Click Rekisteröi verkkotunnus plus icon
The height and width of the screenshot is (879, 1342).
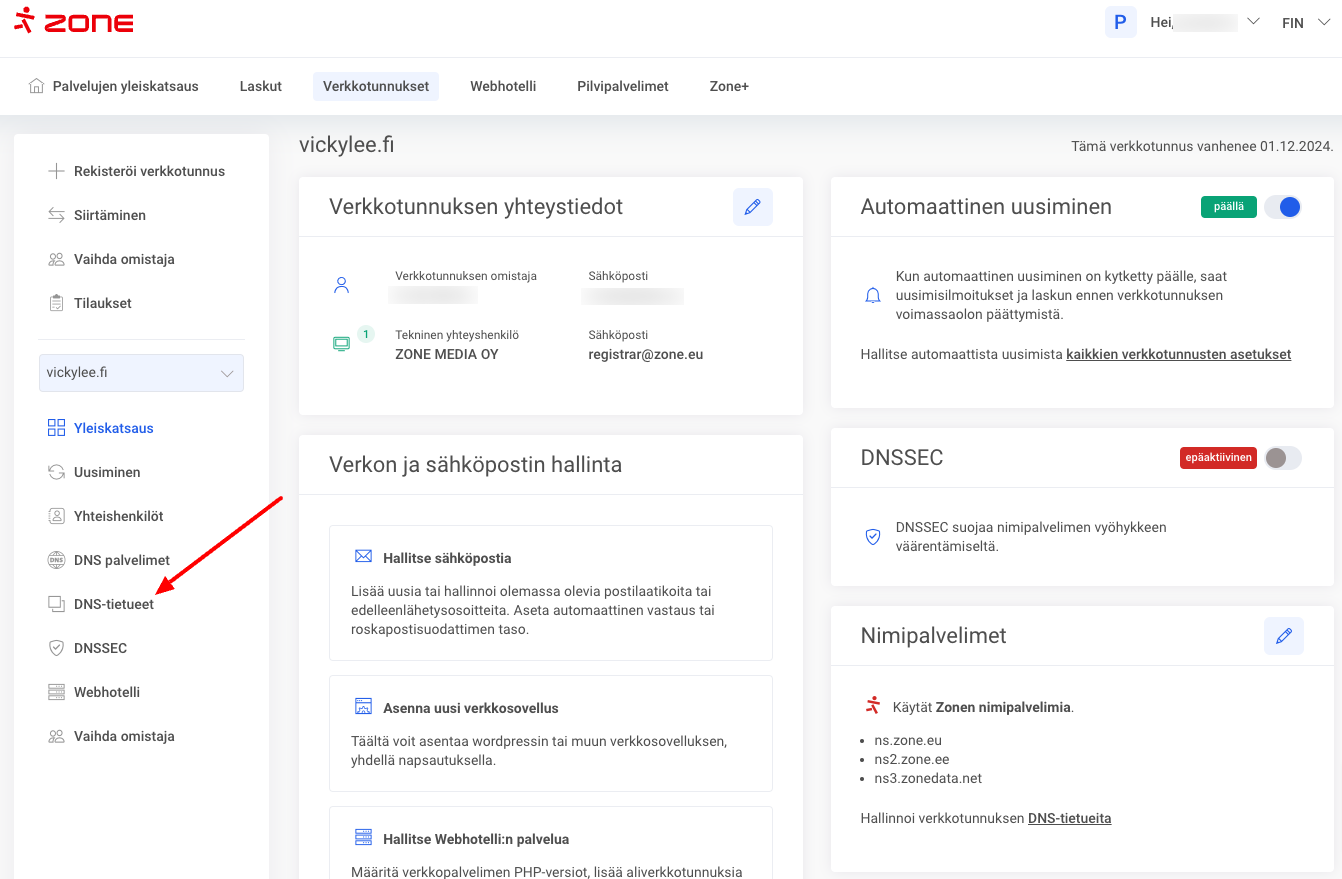[x=57, y=171]
